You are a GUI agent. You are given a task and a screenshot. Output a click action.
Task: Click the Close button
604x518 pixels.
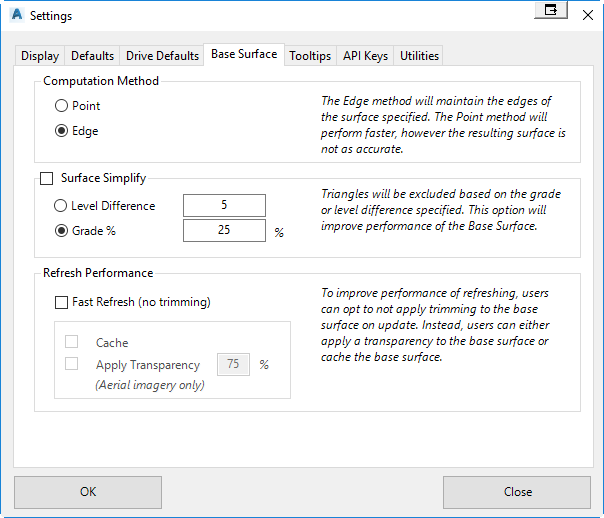[x=517, y=492]
